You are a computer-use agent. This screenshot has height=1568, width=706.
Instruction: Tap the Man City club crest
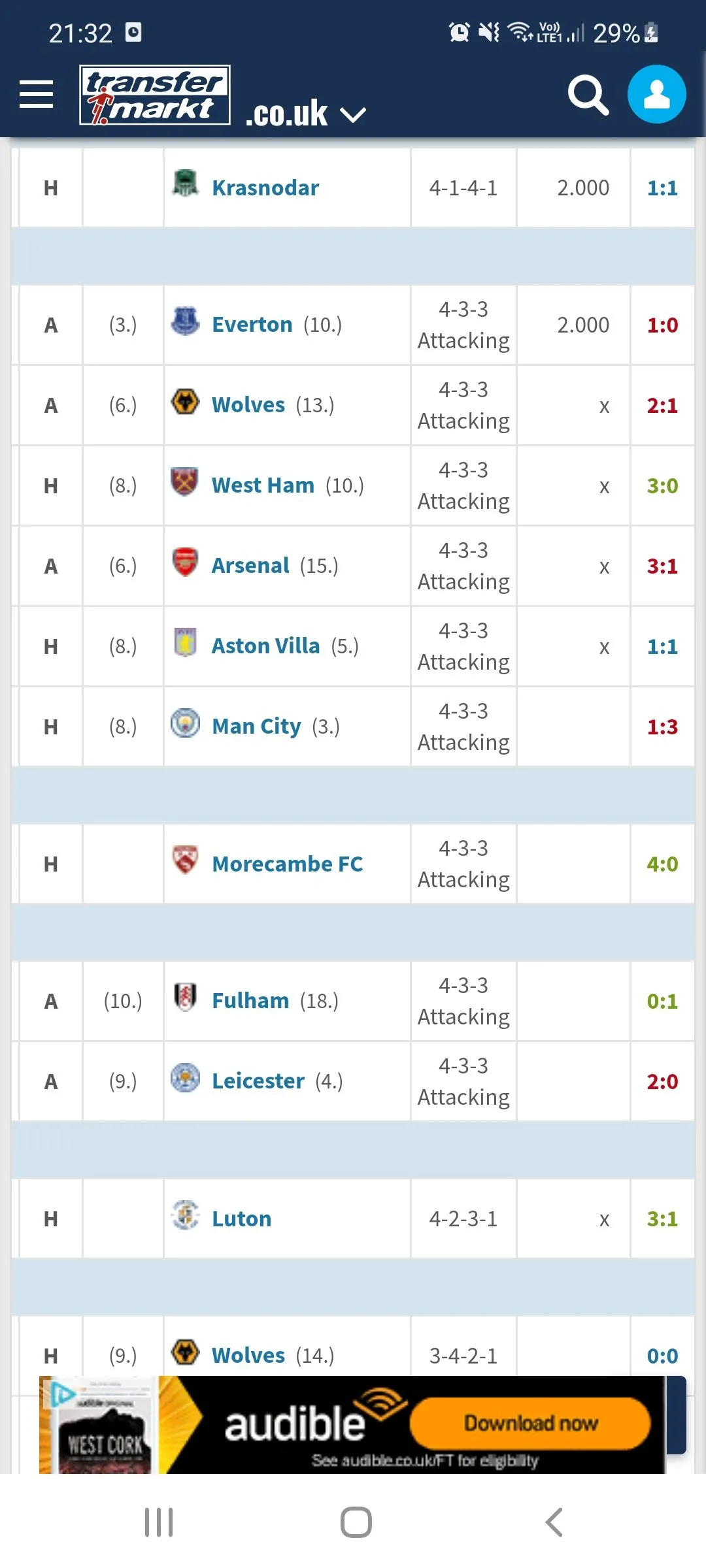point(185,723)
